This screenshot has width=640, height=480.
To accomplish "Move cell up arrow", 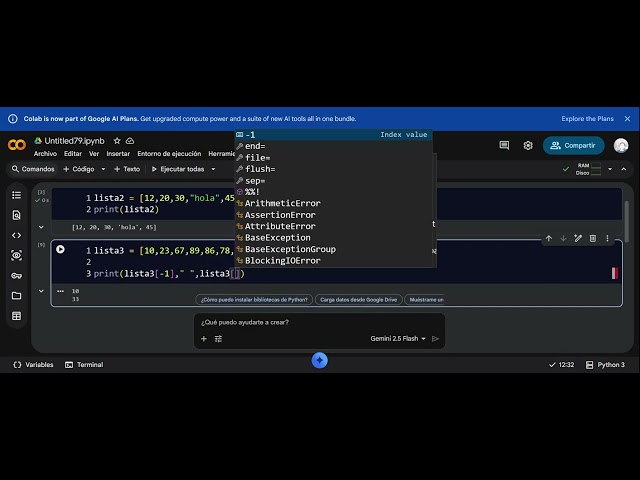I will pos(549,238).
